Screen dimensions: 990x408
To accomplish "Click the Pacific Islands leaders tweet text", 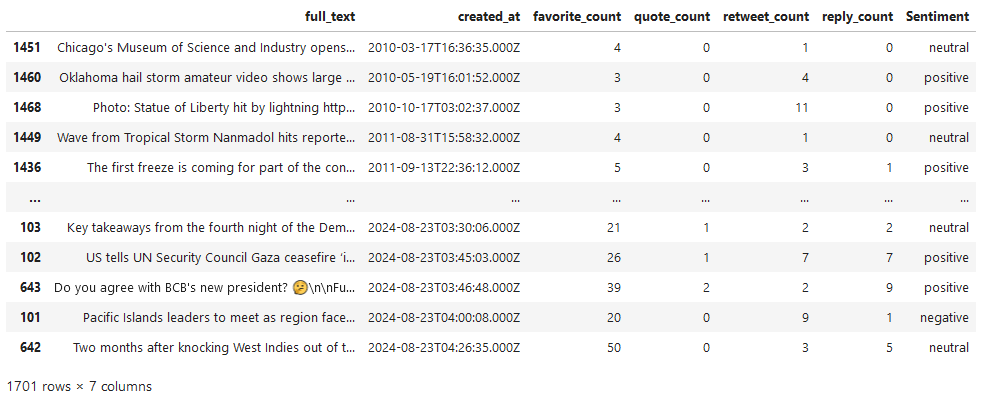I will [219, 318].
